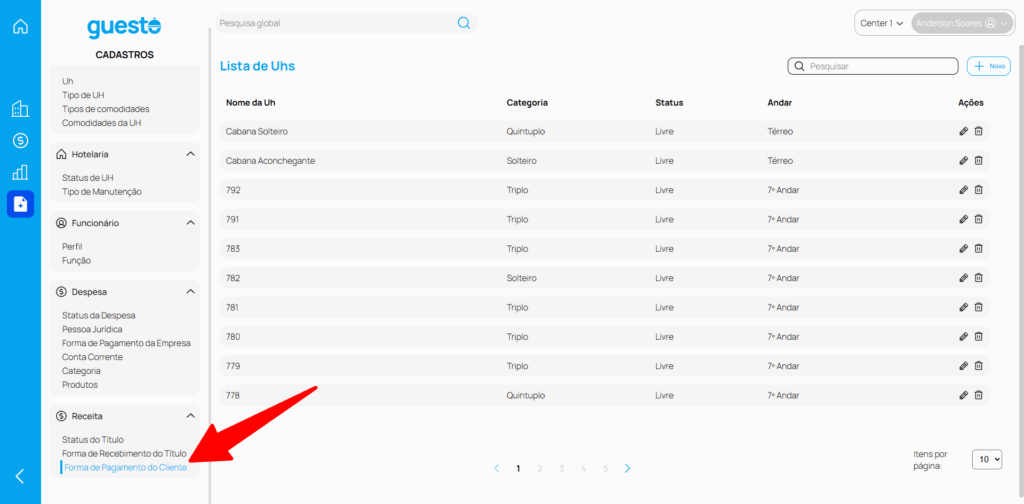Image resolution: width=1024 pixels, height=504 pixels.
Task: Open the dollar finance icon in sidebar
Action: tap(20, 141)
